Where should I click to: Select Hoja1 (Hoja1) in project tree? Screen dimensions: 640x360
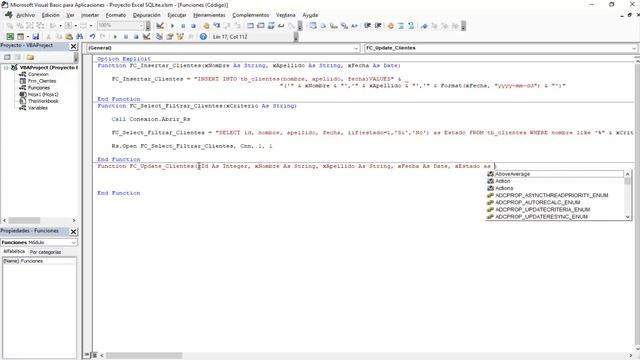coord(43,95)
